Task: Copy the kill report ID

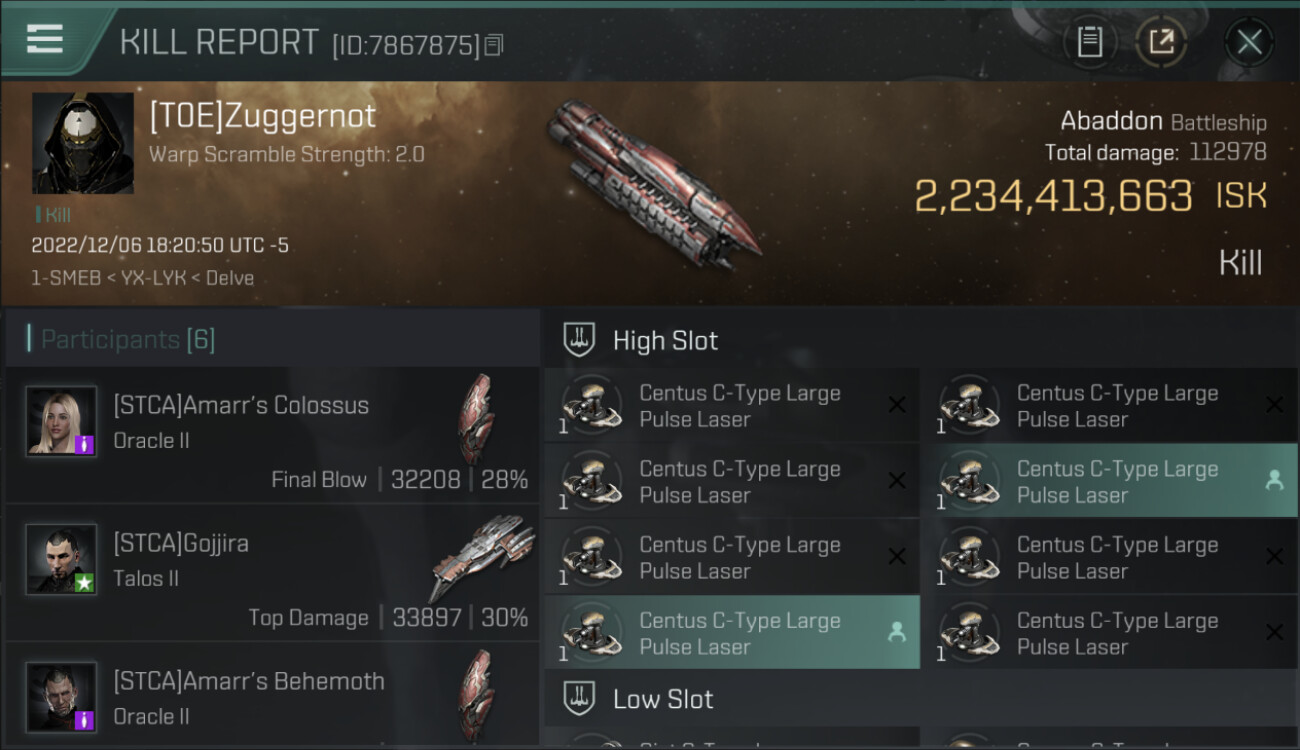Action: coord(494,44)
